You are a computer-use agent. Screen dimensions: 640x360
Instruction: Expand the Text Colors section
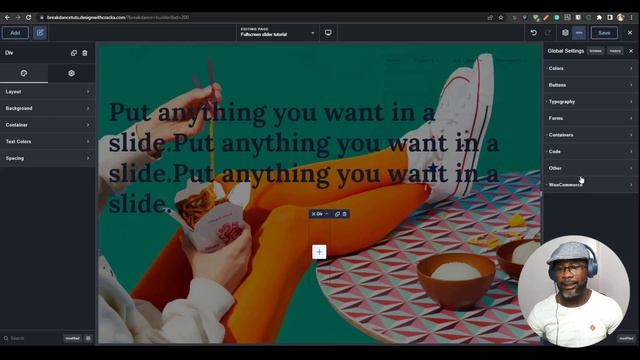click(48, 141)
